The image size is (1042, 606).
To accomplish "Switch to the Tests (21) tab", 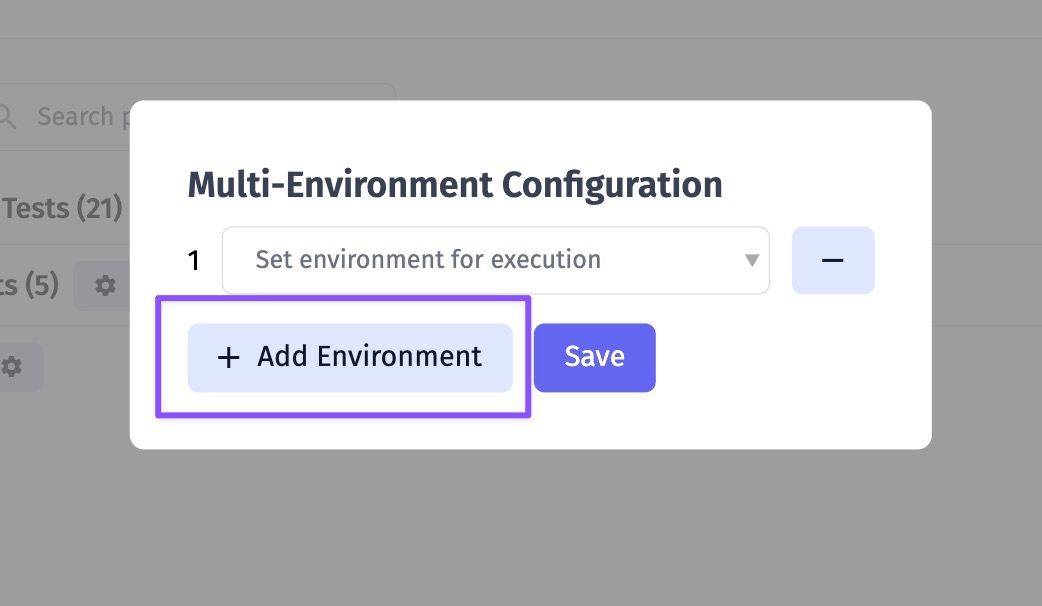I will click(62, 208).
